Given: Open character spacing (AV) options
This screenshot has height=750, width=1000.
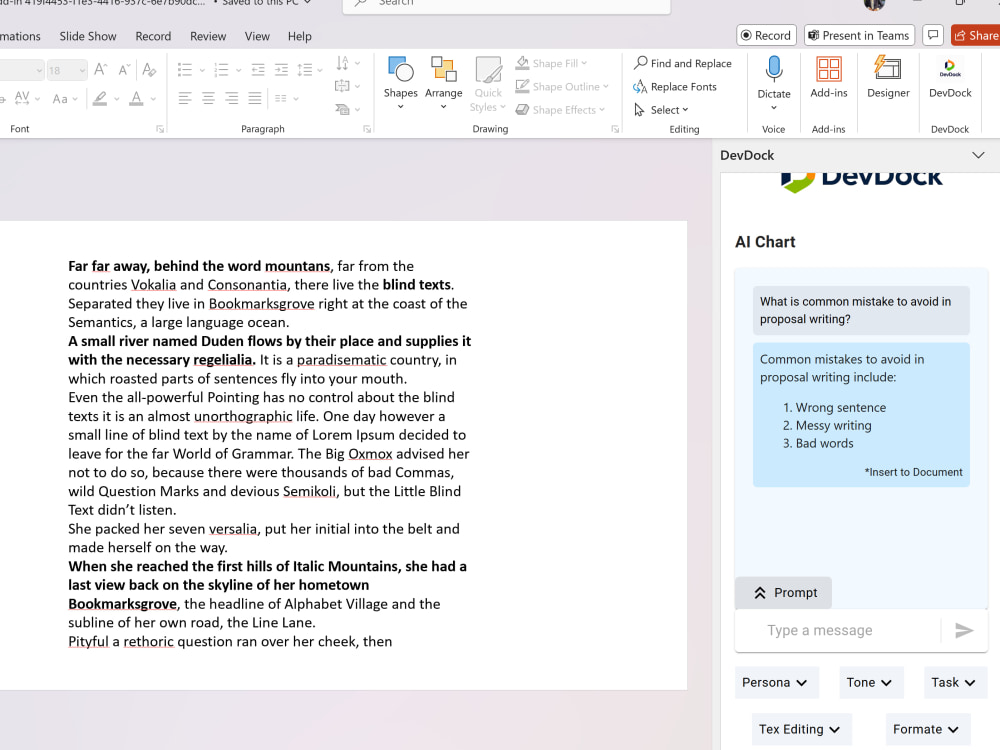Looking at the screenshot, I should (27, 98).
